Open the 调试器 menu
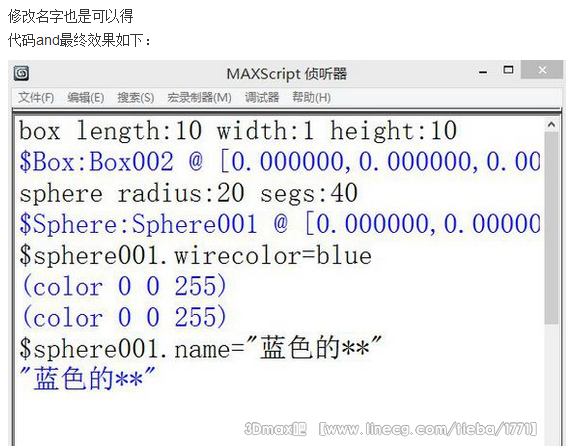Viewport: 566px width, 446px height. coord(262,97)
